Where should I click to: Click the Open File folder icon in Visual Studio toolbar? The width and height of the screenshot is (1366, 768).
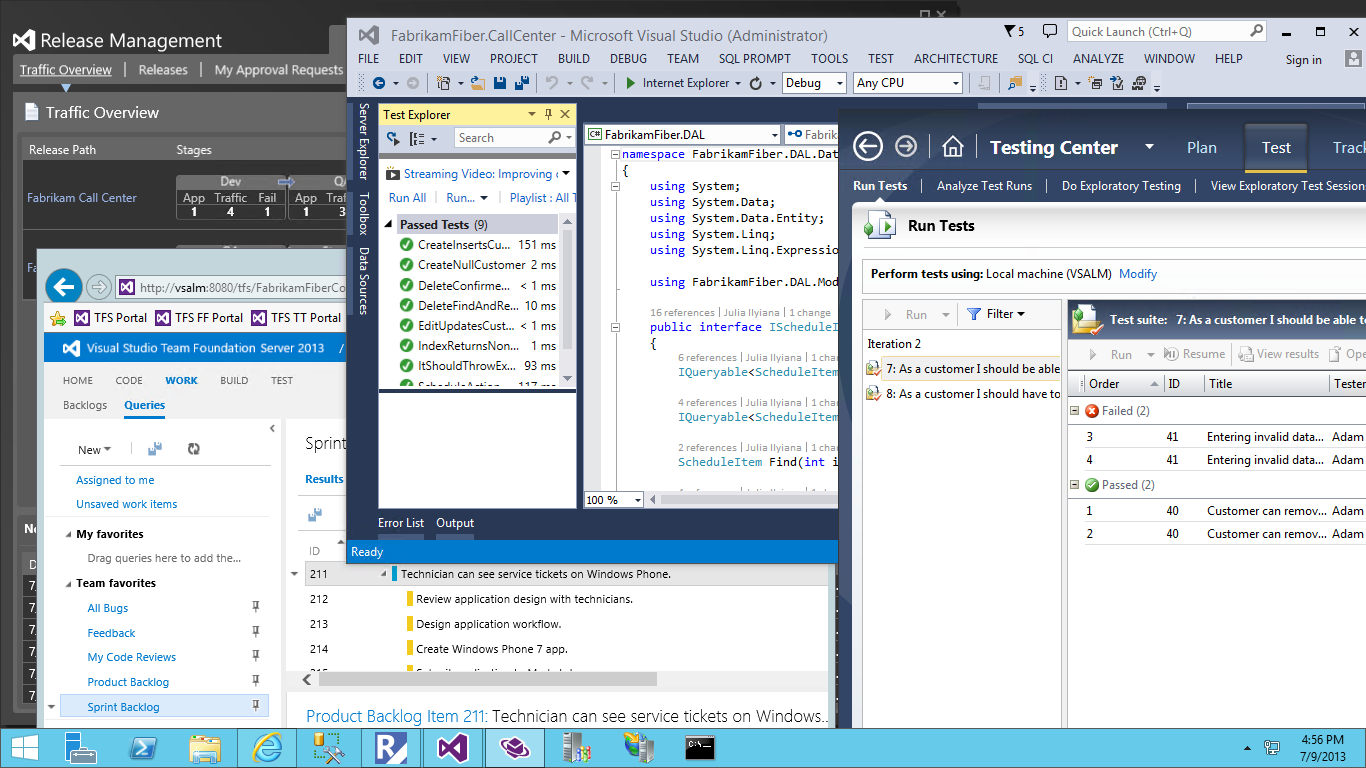tap(478, 84)
